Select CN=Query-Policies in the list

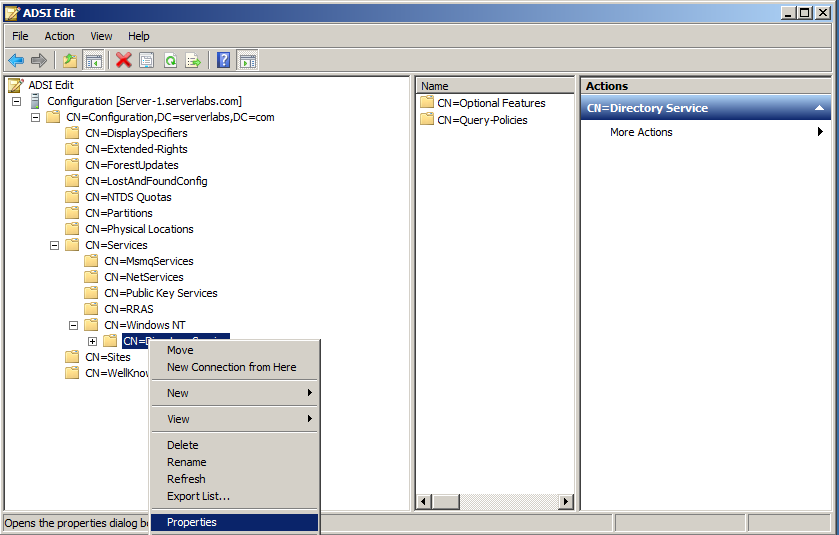coord(482,120)
